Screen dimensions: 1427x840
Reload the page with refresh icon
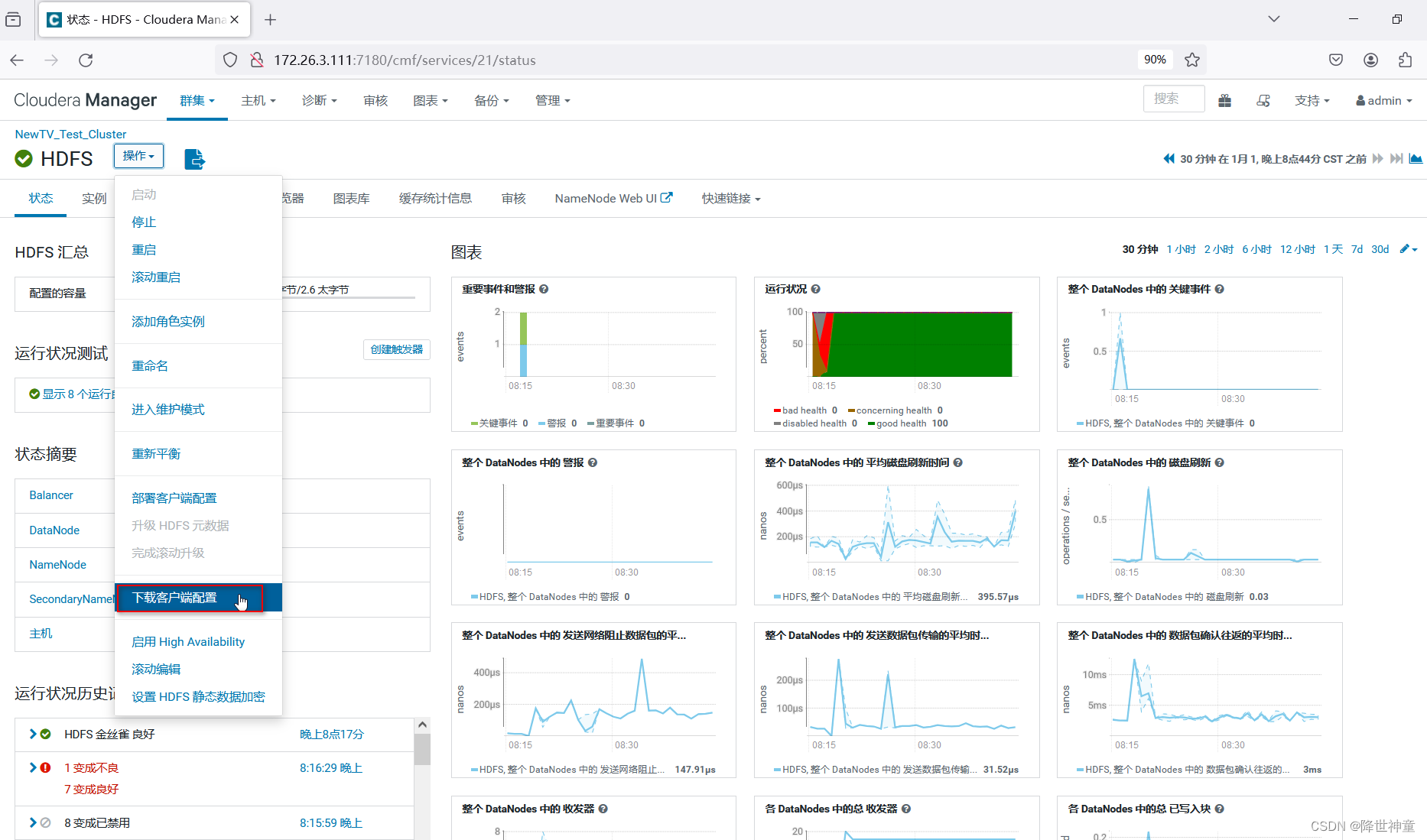(x=86, y=60)
